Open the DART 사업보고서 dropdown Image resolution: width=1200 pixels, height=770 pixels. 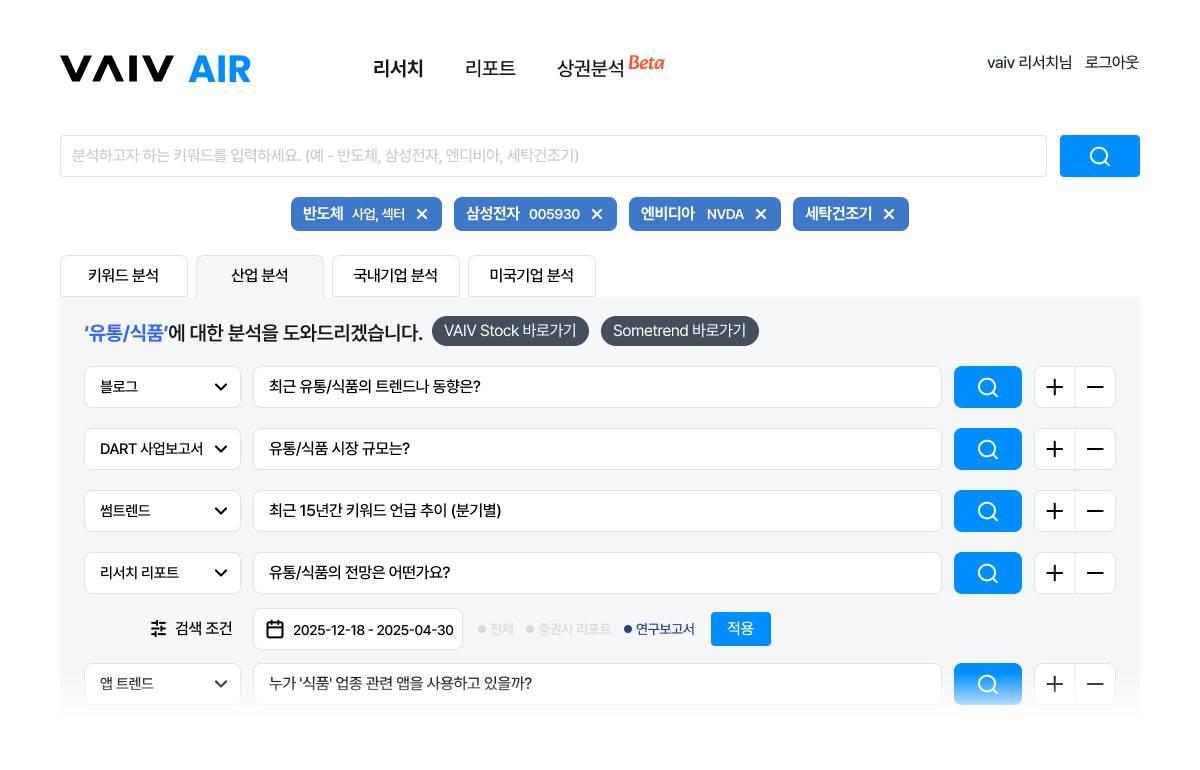click(x=162, y=449)
